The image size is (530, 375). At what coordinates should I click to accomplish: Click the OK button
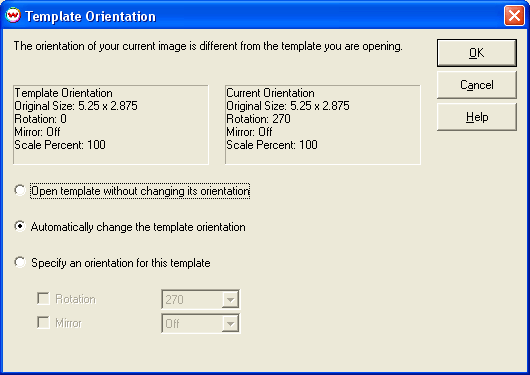(477, 53)
